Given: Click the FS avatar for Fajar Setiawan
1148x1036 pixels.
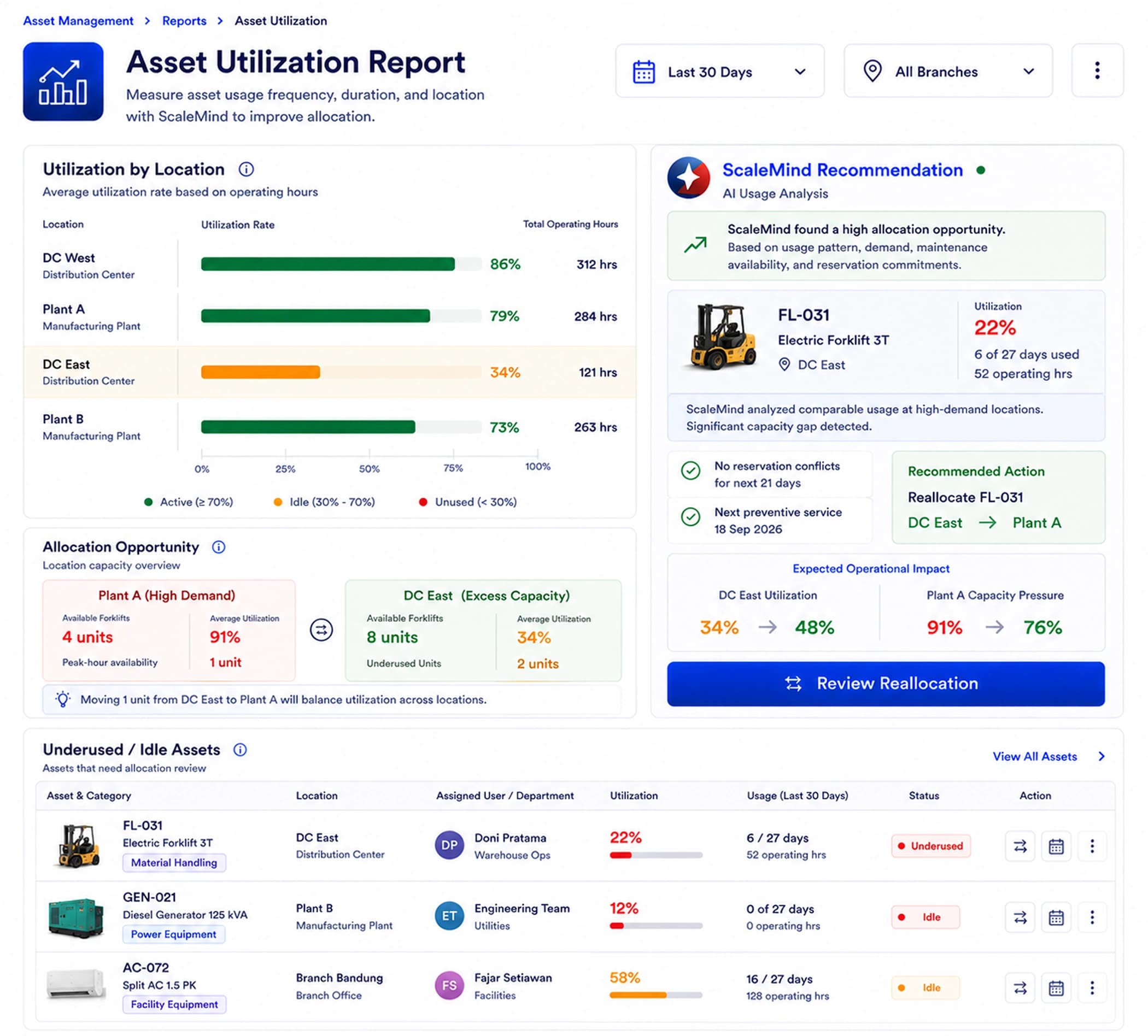Looking at the screenshot, I should click(449, 986).
